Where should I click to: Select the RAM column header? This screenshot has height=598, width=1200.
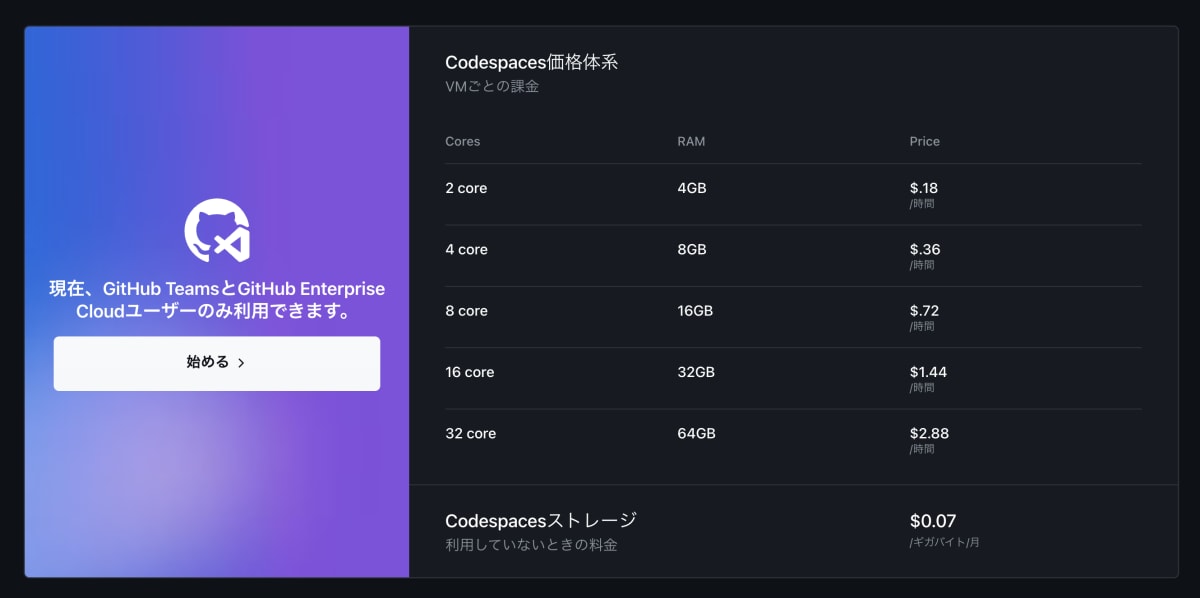[x=689, y=141]
